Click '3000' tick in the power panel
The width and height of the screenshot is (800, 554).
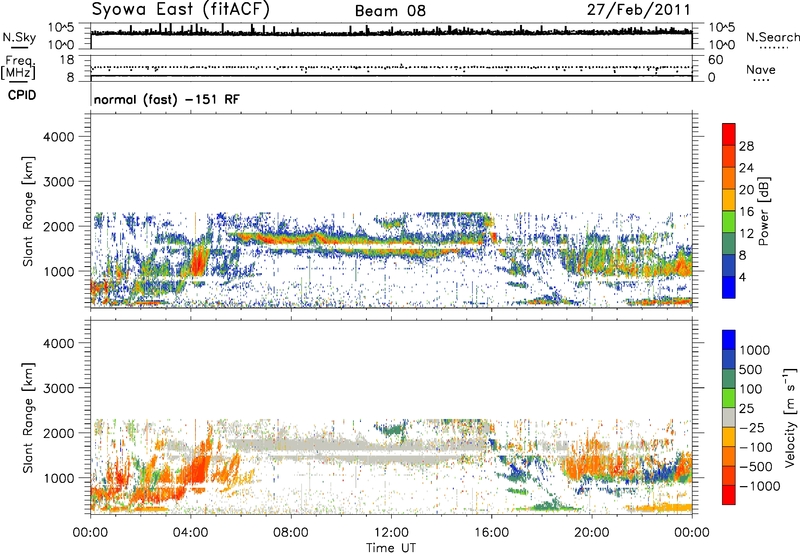click(x=58, y=182)
